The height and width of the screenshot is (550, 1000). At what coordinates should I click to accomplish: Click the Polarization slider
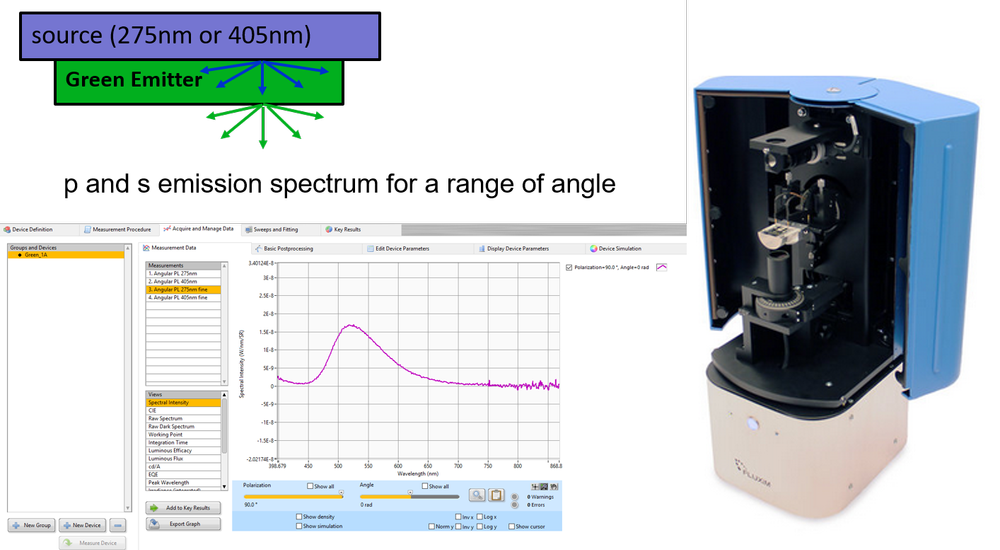[x=293, y=496]
